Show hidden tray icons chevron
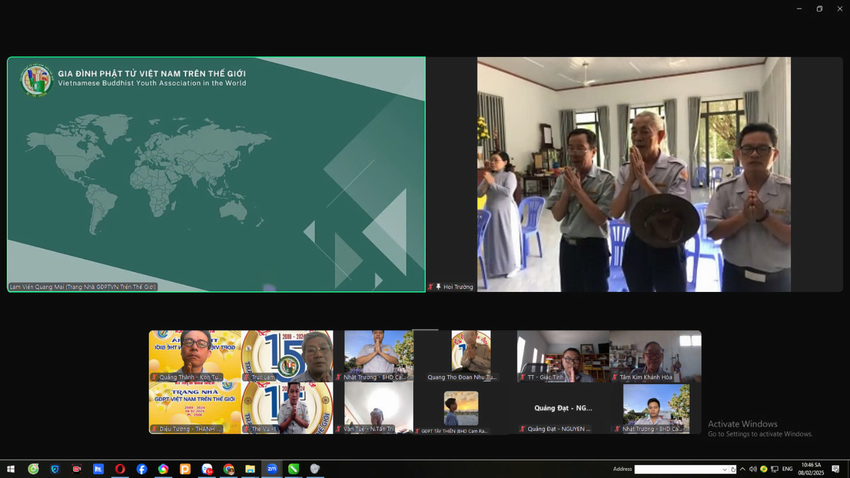 [742, 469]
